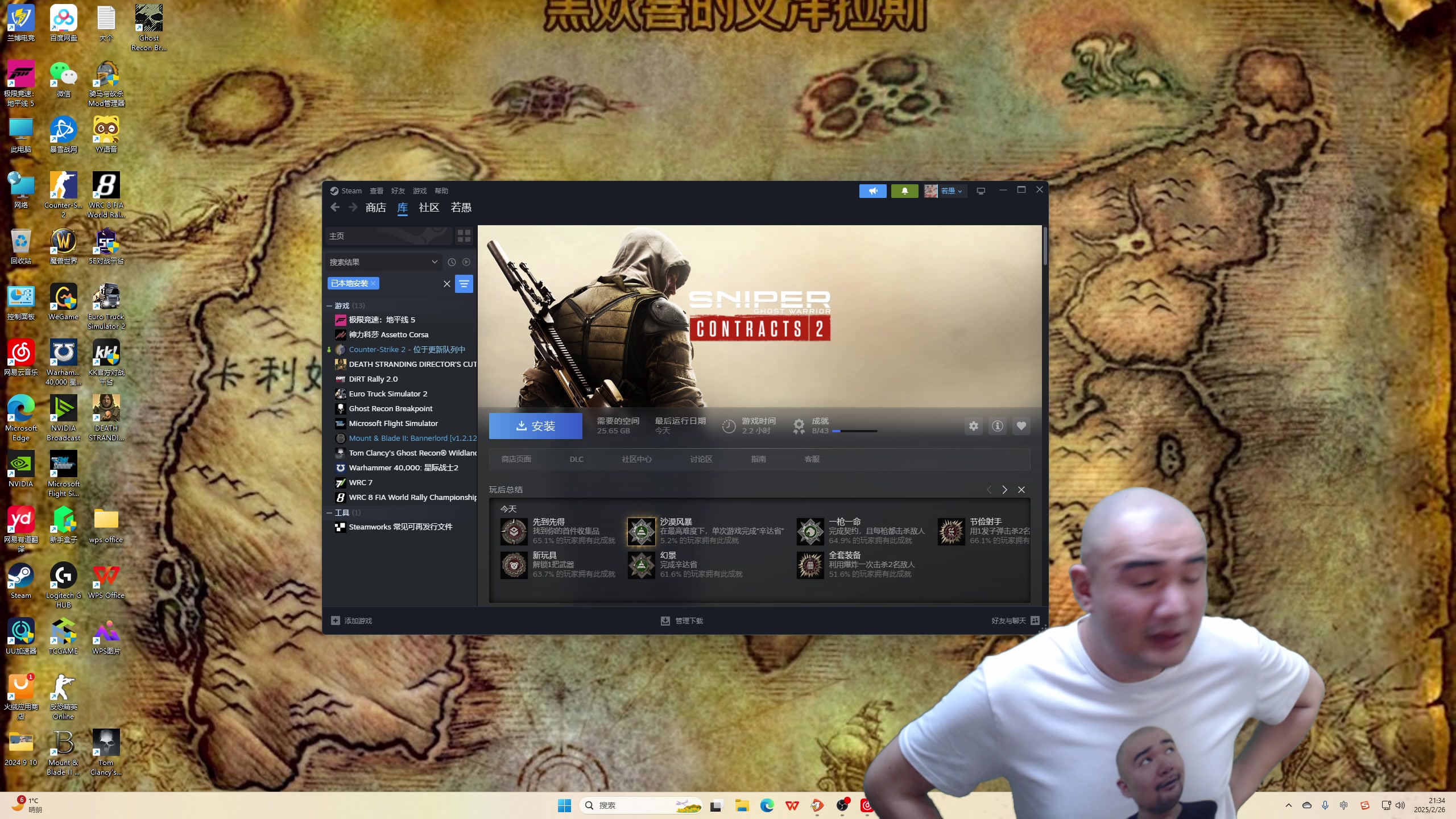Open the DLC link
Viewport: 1456px width, 819px height.
pyautogui.click(x=577, y=460)
